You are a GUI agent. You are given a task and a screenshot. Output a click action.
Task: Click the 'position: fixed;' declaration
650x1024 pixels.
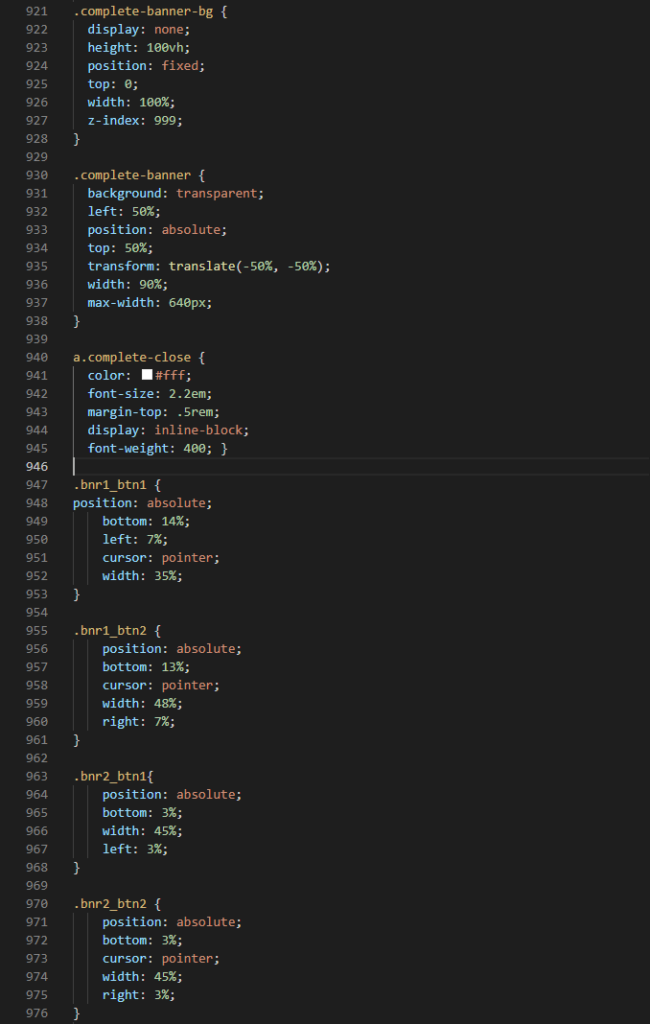(146, 66)
